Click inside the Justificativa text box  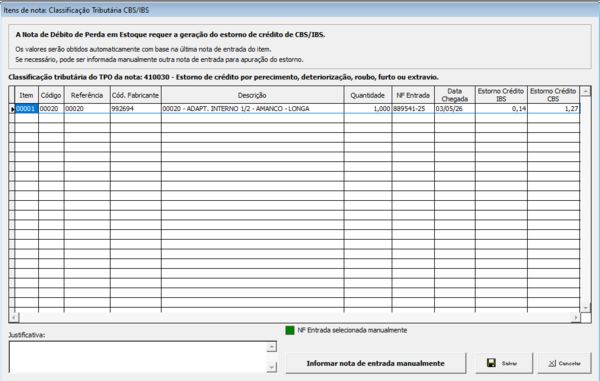[x=138, y=357]
